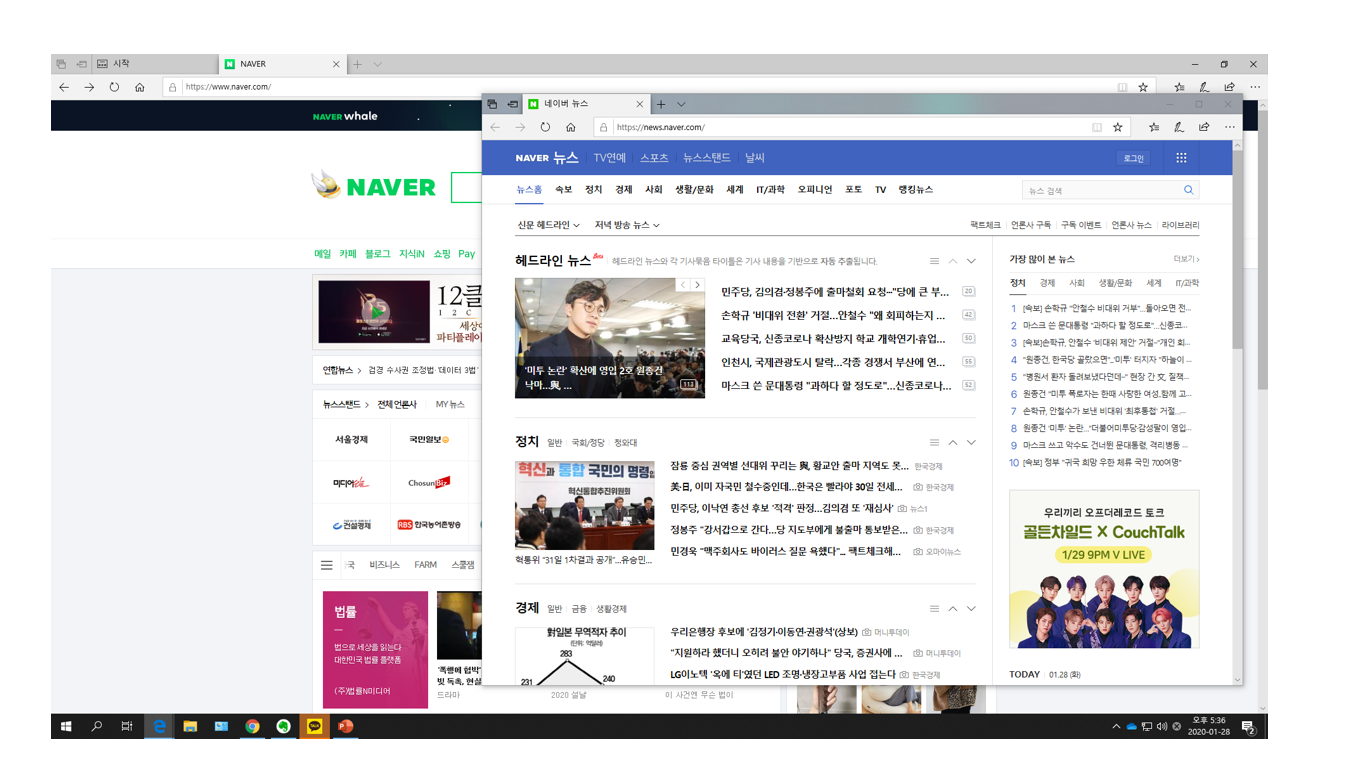Open 골든차일드 CouchTalk banner ad
This screenshot has height=774, width=1372.
pyautogui.click(x=1104, y=569)
